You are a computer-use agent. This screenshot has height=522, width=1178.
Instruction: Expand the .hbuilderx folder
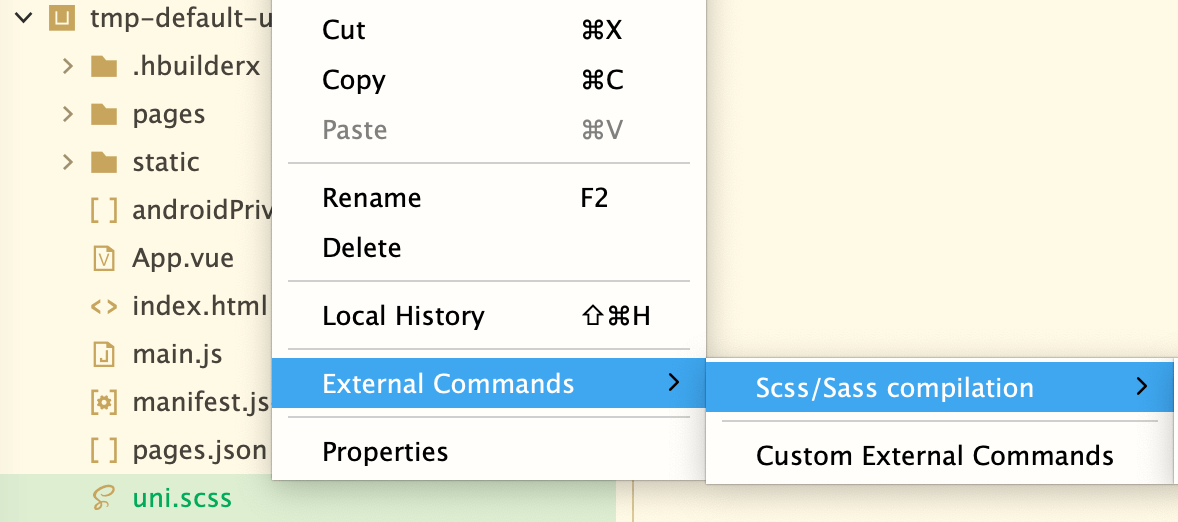(67, 66)
